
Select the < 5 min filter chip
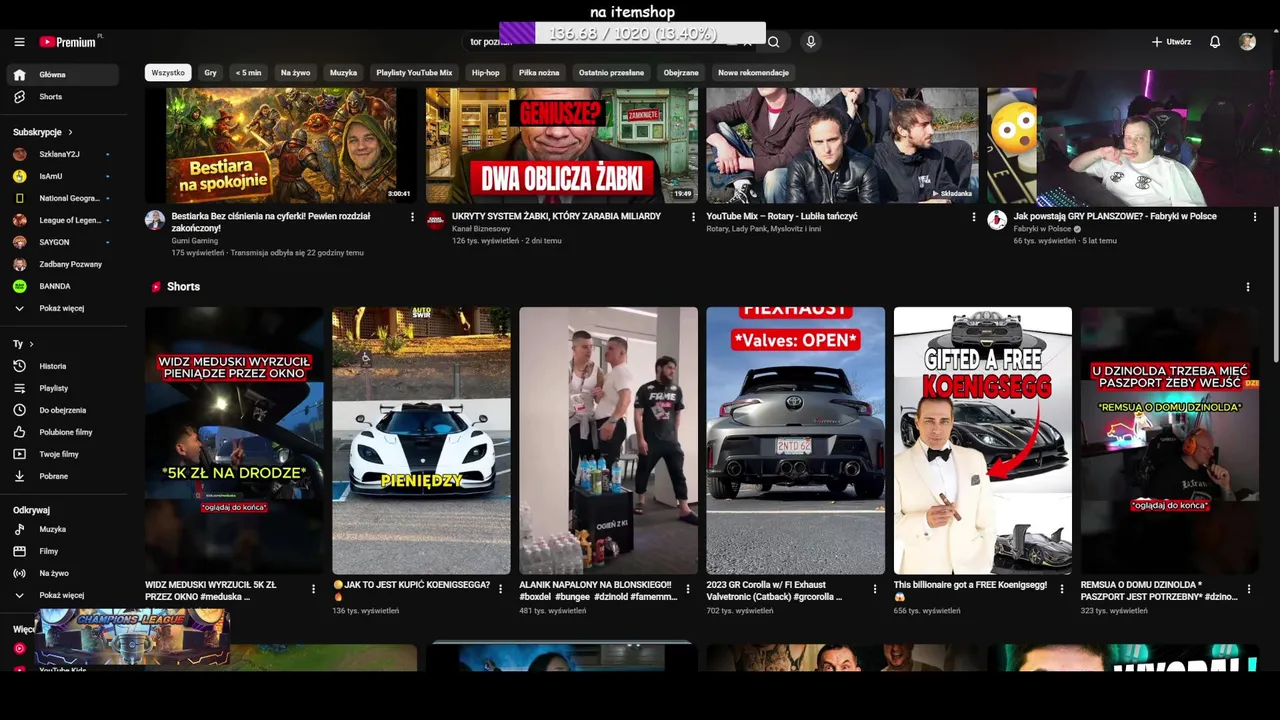(248, 73)
